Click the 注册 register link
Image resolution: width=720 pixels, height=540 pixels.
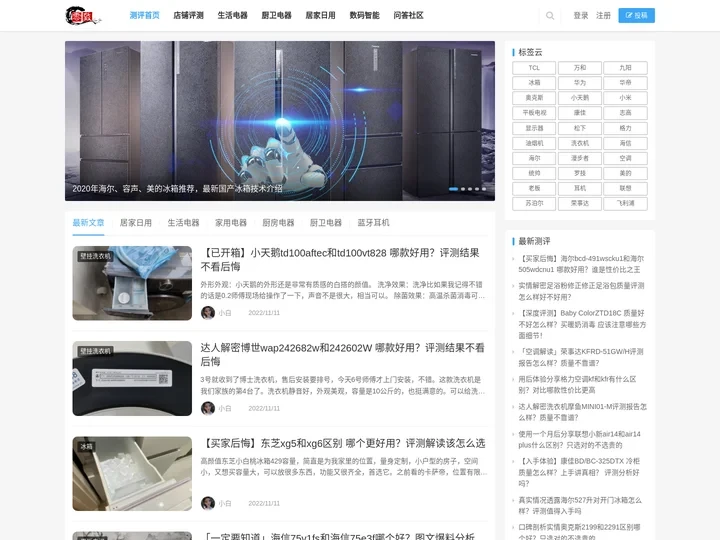(x=603, y=16)
